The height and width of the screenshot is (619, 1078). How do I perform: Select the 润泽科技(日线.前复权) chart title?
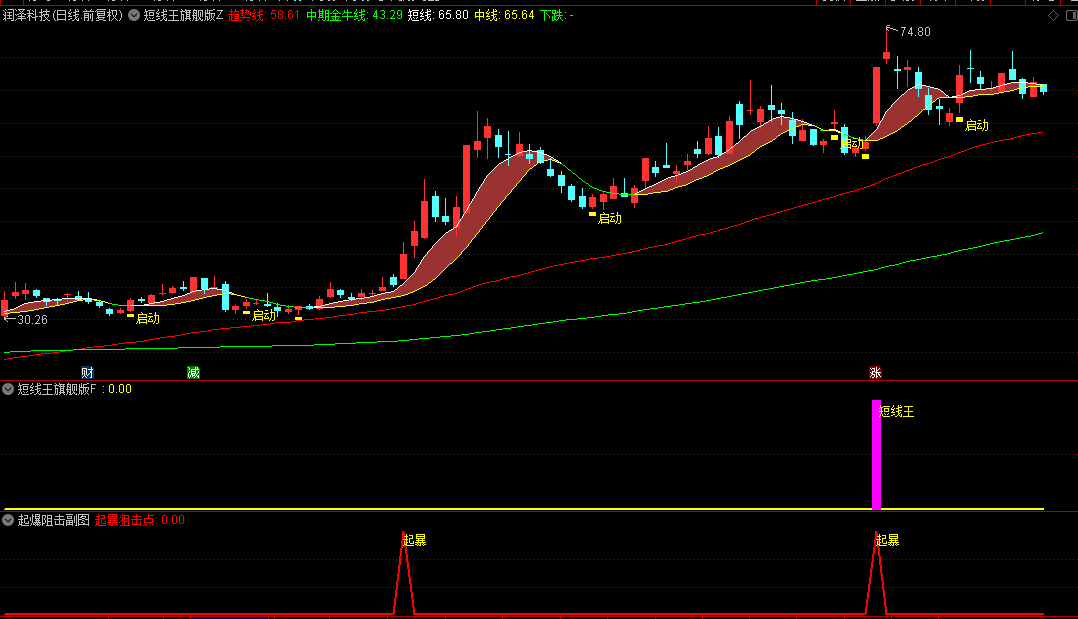tap(63, 15)
